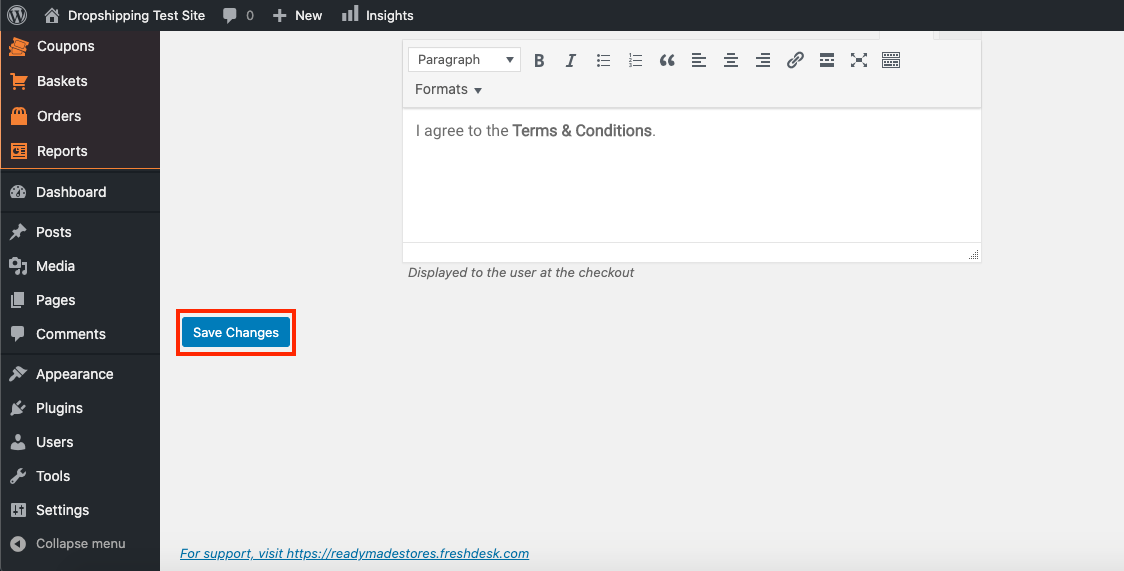The width and height of the screenshot is (1124, 571).
Task: Insert or edit link icon
Action: pyautogui.click(x=795, y=60)
